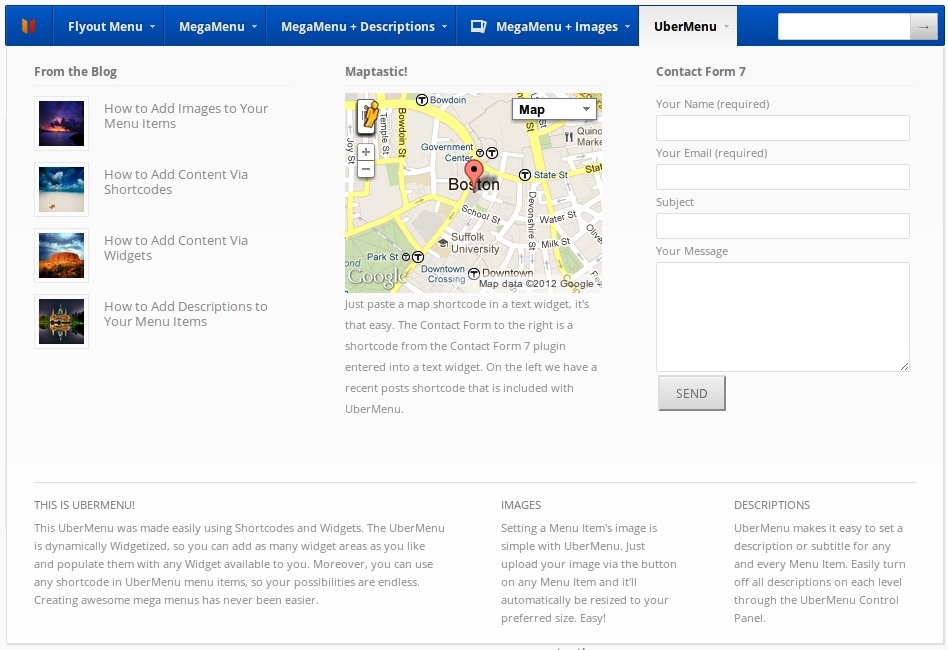
Task: Open 'How to Add Descriptions to Your Menu Items'
Action: [x=185, y=313]
